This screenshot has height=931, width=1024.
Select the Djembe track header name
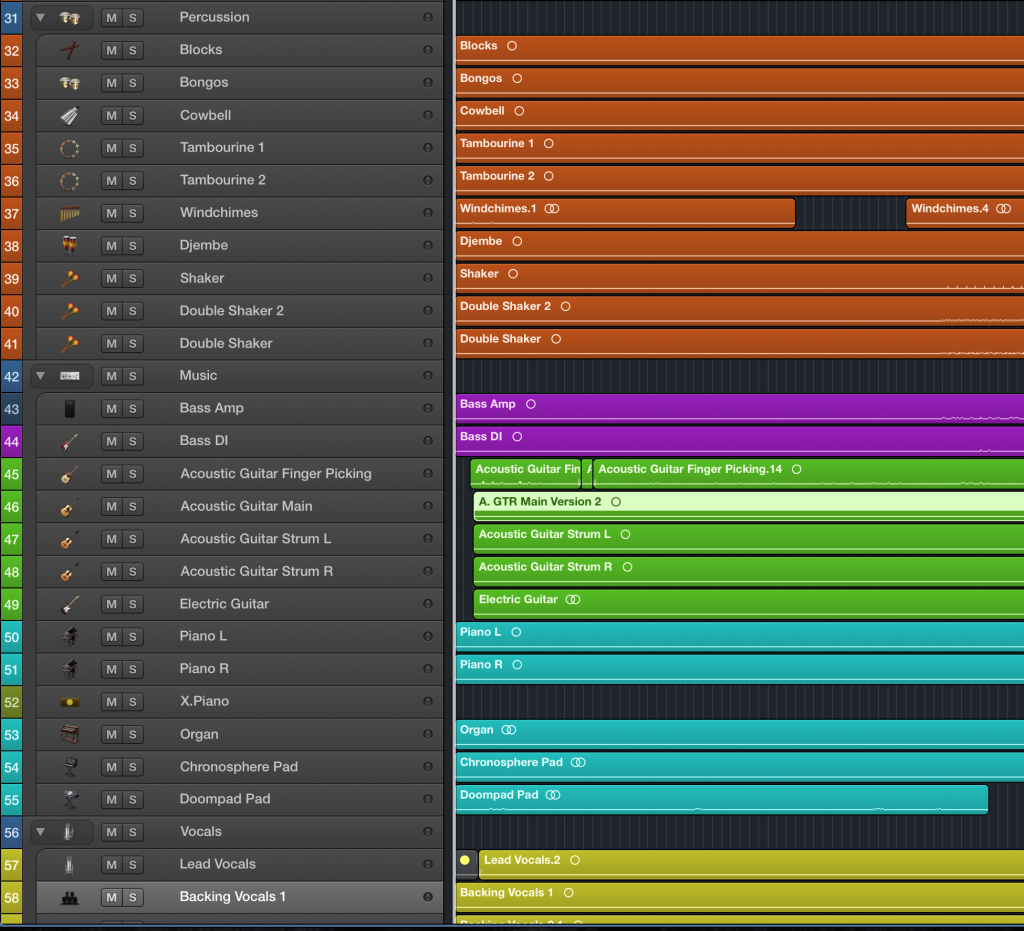coord(204,245)
